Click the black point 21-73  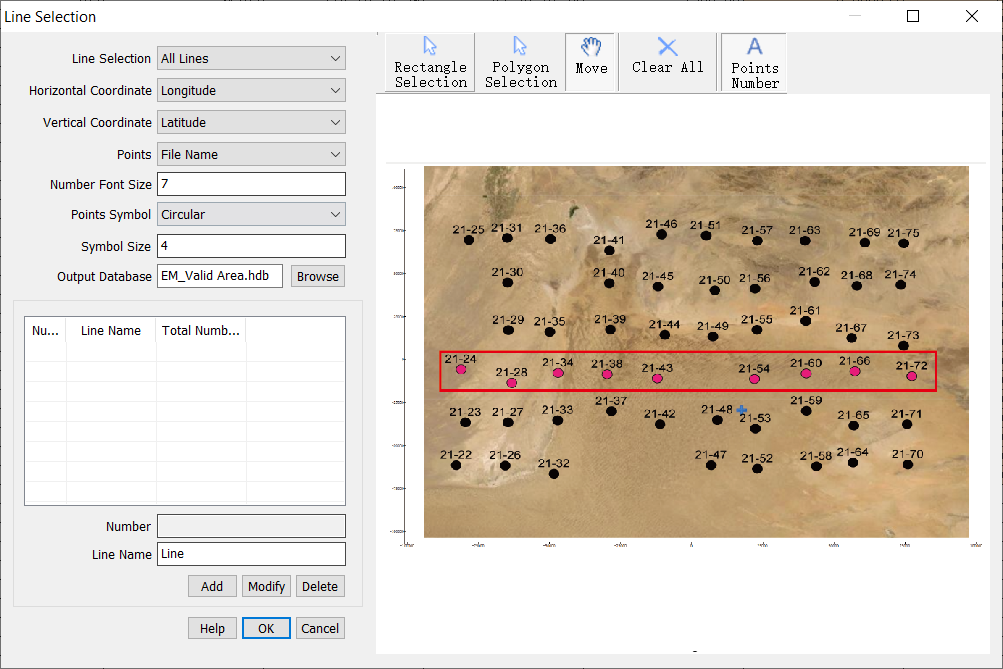903,345
